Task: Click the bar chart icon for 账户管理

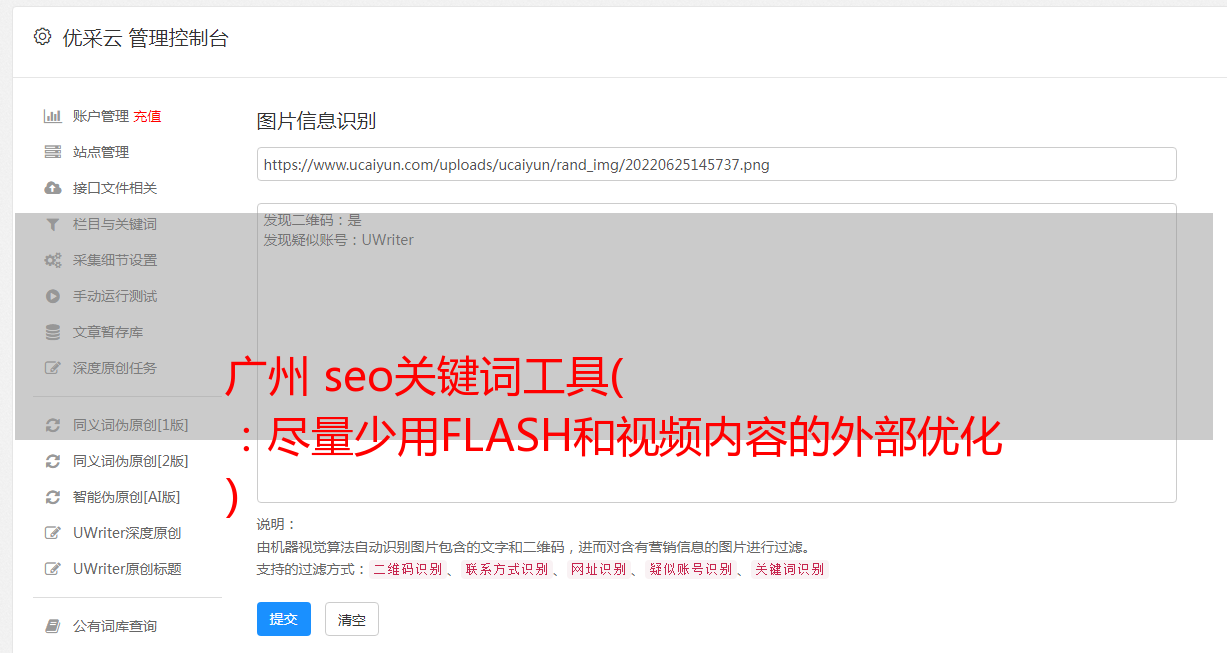Action: 53,116
